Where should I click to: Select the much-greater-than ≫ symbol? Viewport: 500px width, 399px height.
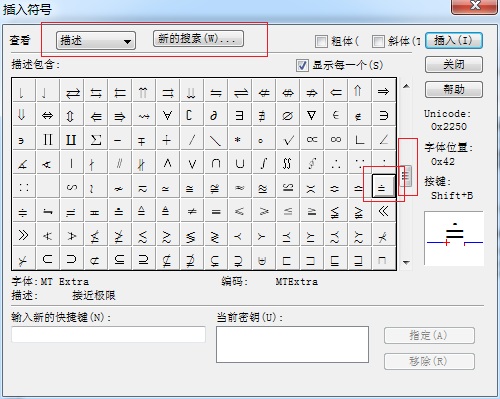click(x=23, y=235)
